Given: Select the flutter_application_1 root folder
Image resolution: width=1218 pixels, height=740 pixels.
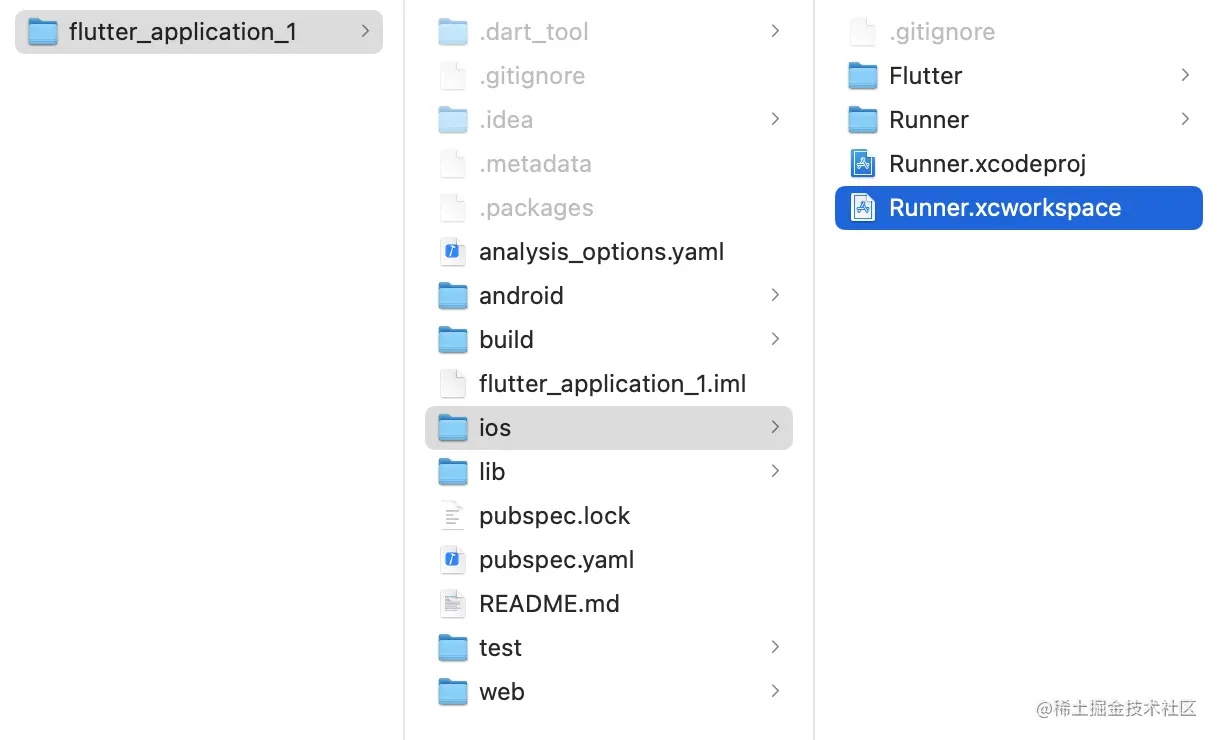Looking at the screenshot, I should click(x=182, y=32).
